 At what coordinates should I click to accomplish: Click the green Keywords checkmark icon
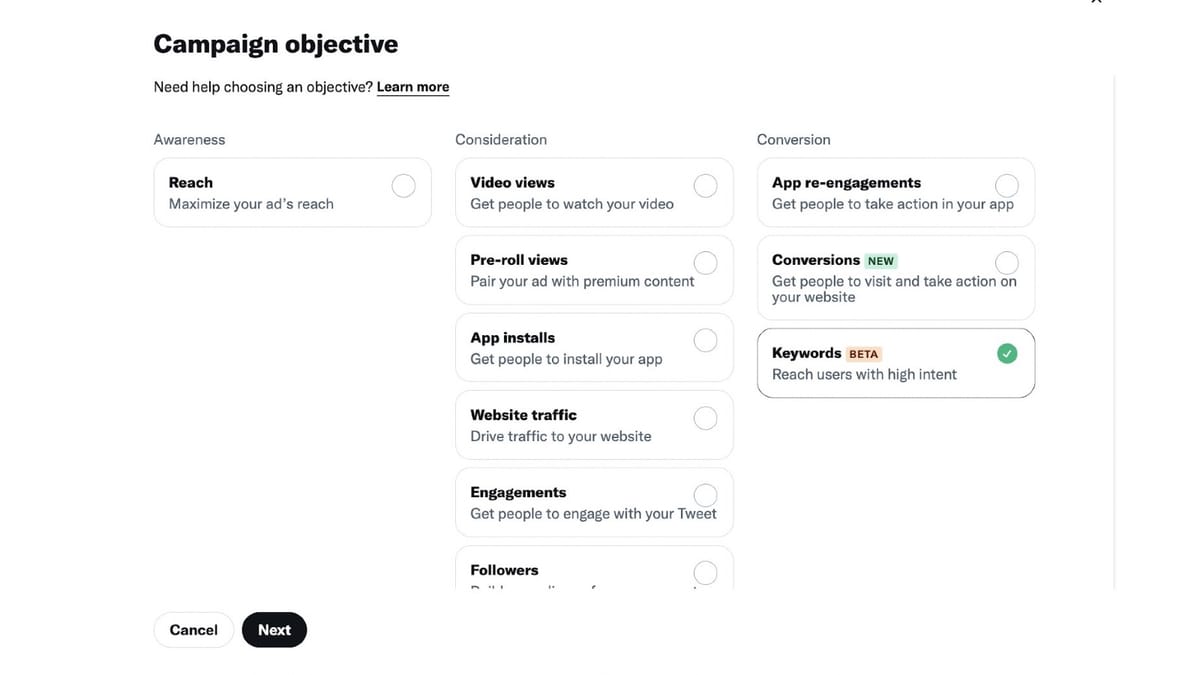click(1007, 353)
